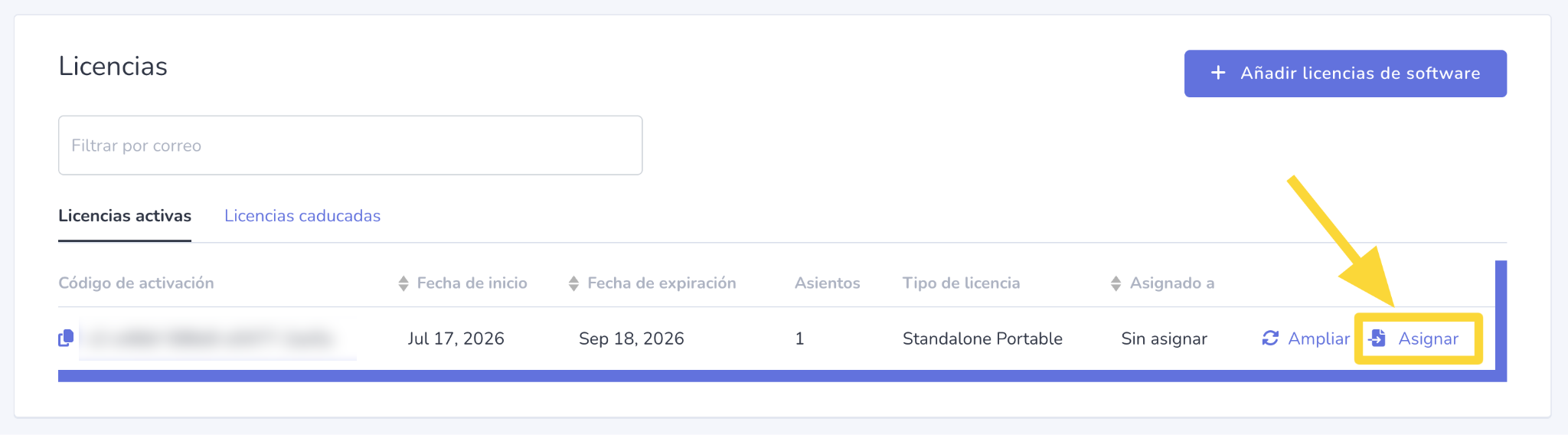Click the Asignado a column header
The width and height of the screenshot is (1568, 435).
[x=1172, y=283]
